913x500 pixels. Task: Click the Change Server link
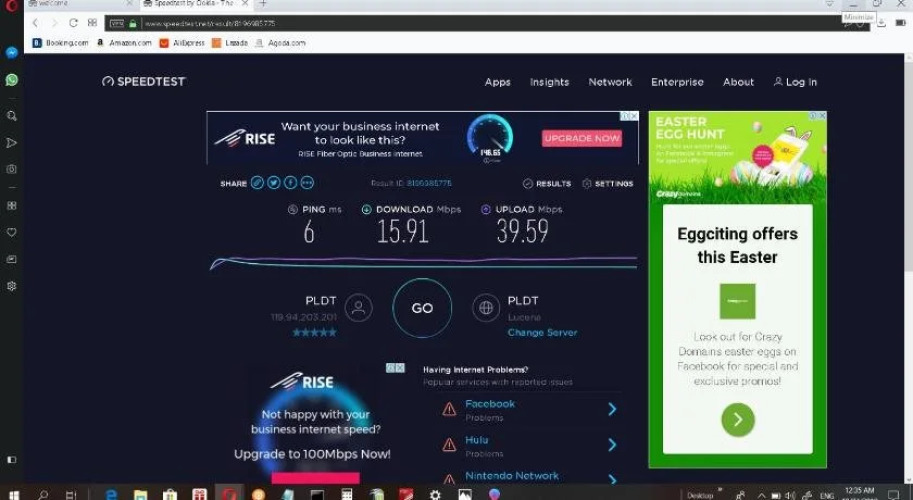[542, 332]
